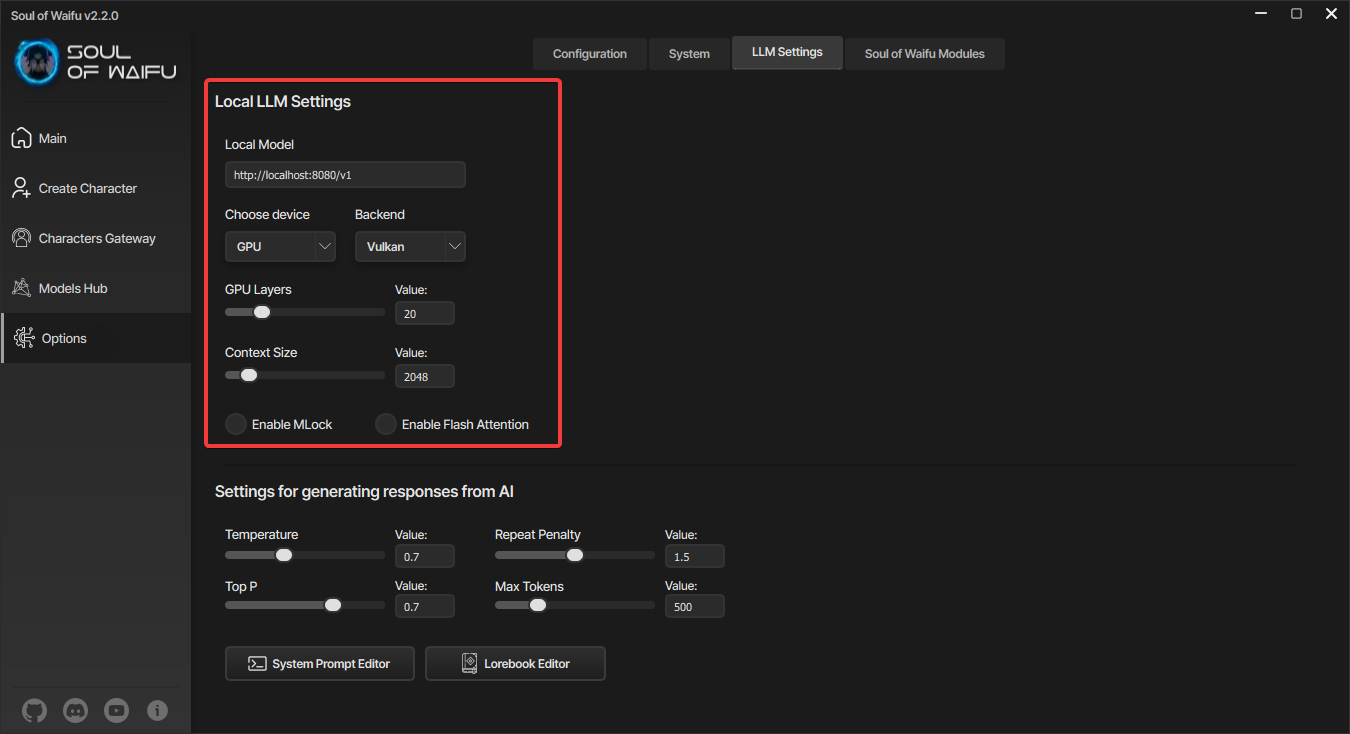Maximize the Soul of Waifu window
1350x734 pixels.
(x=1296, y=14)
